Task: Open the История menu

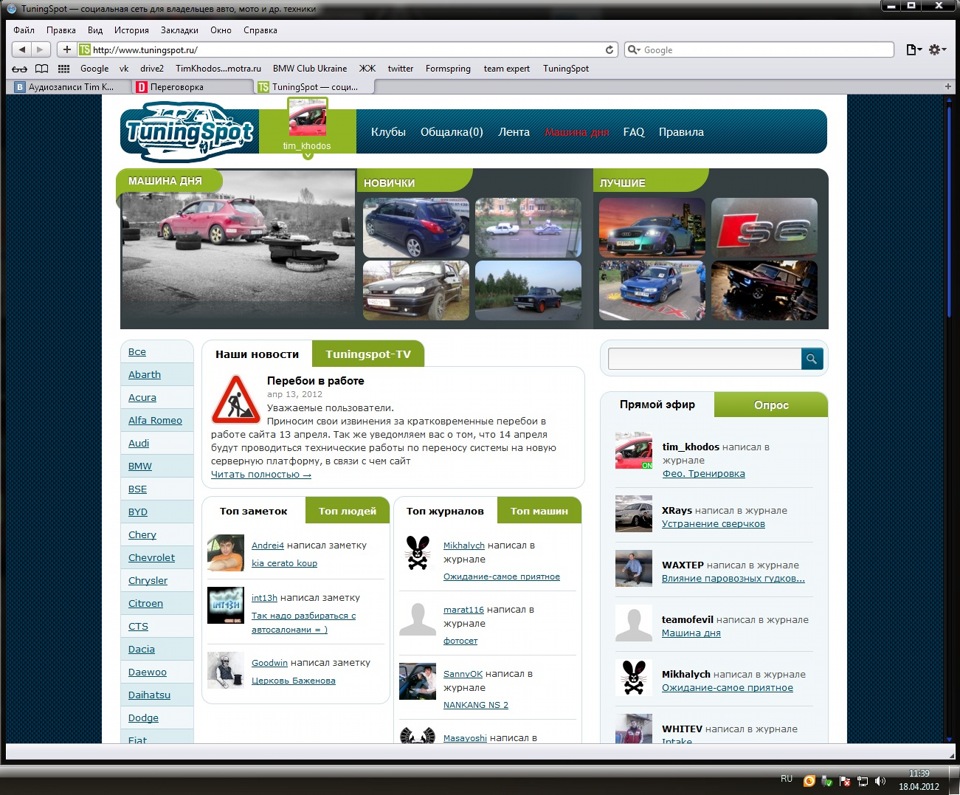Action: click(x=132, y=30)
